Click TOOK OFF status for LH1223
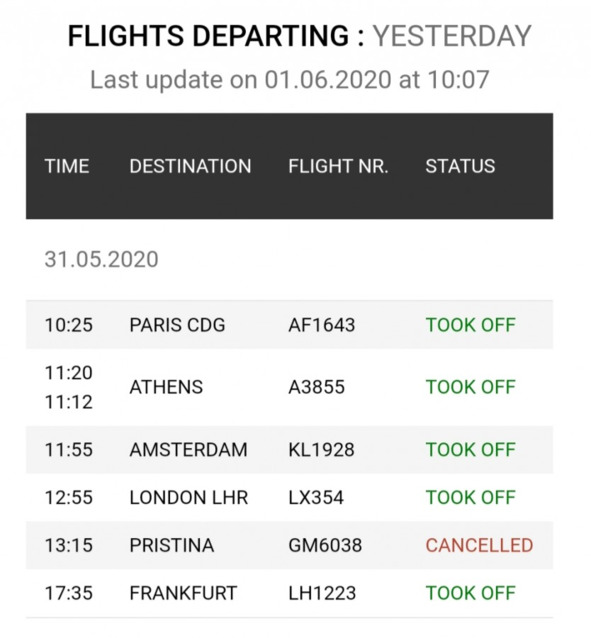591x638 pixels. coord(471,593)
